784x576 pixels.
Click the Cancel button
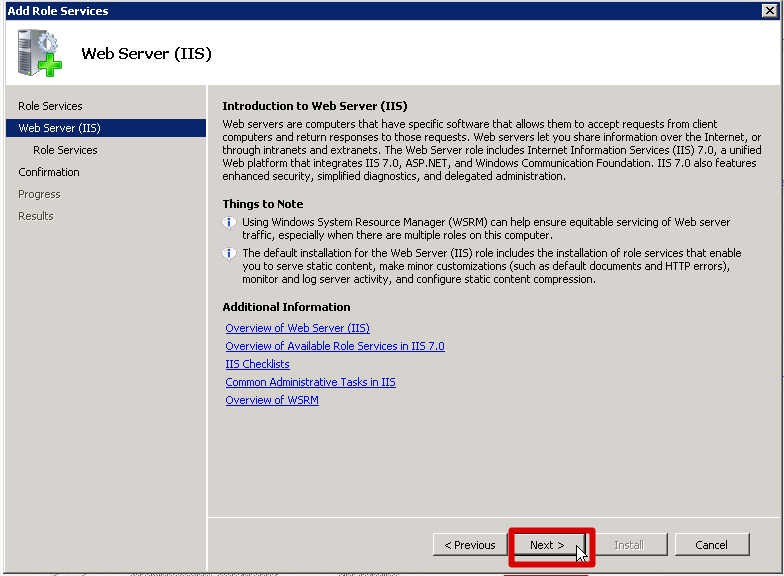click(x=712, y=545)
